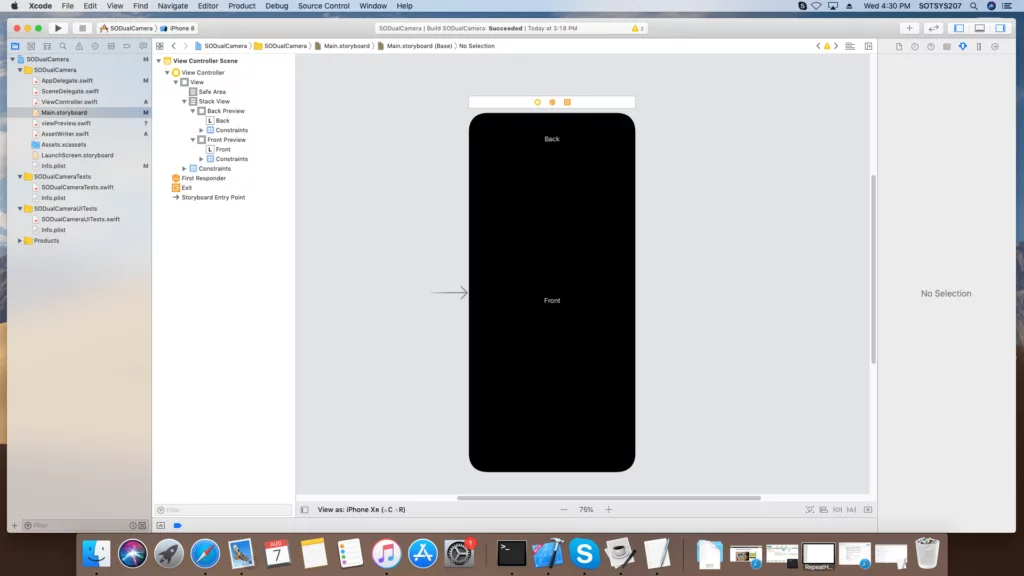Open the Connections inspector
Screen dimensions: 1024x576
point(995,46)
